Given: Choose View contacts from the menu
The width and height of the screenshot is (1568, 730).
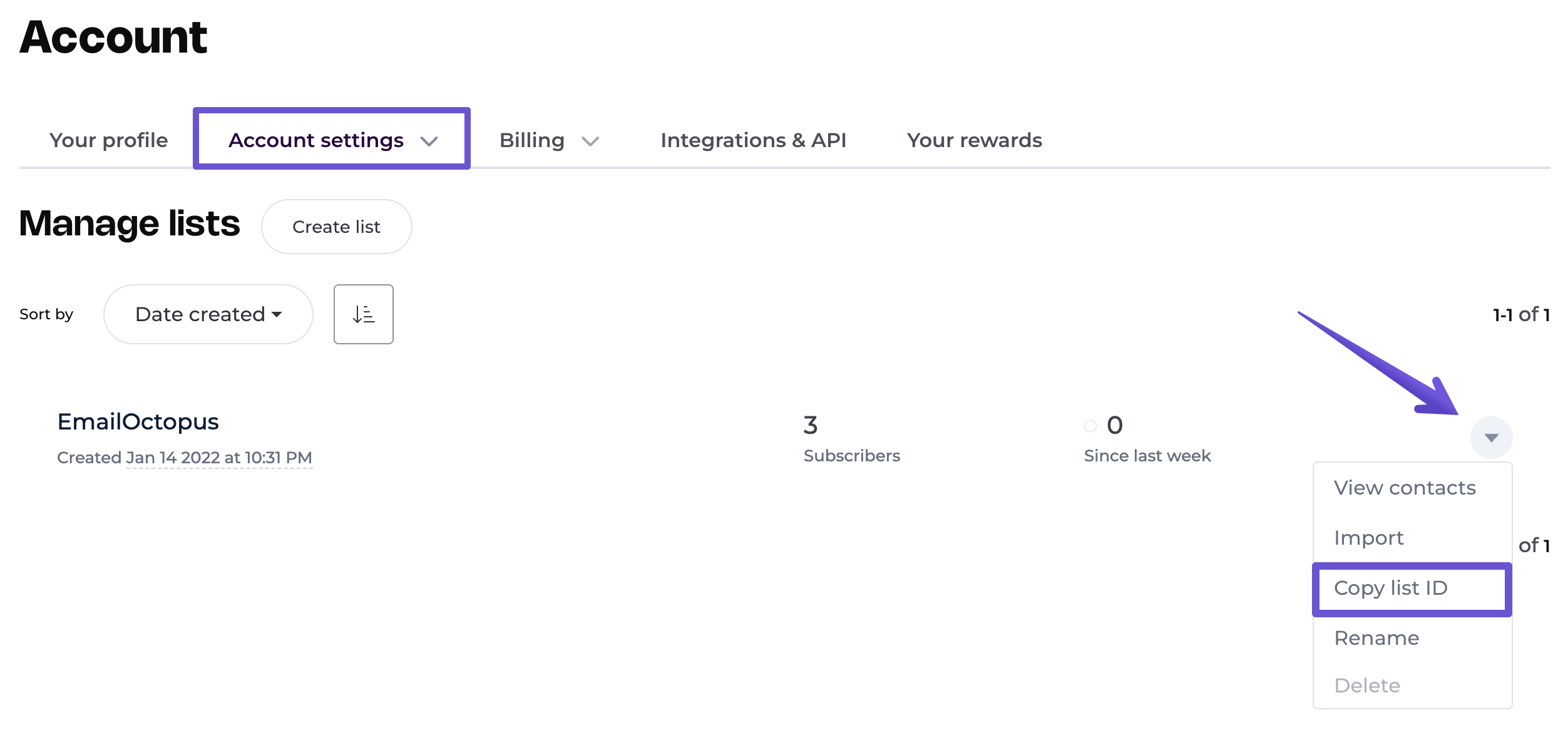Looking at the screenshot, I should pyautogui.click(x=1404, y=488).
